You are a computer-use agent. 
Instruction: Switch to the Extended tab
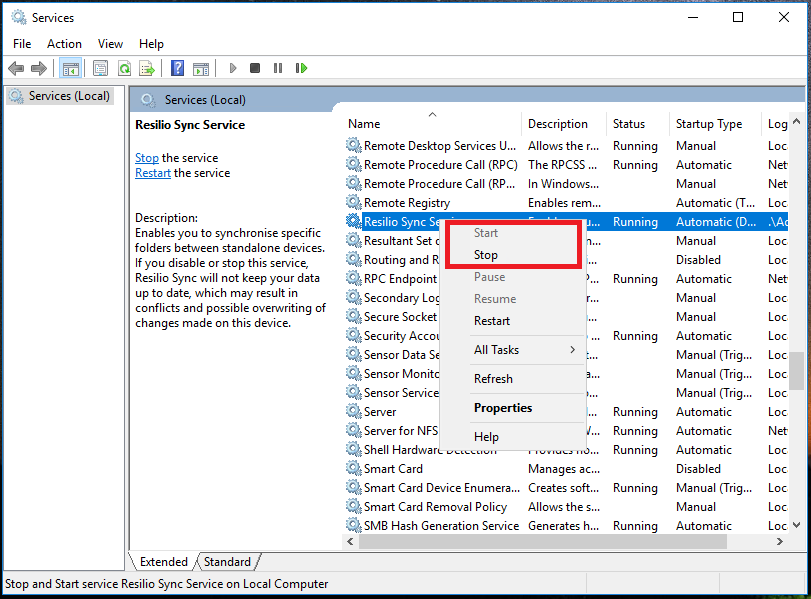[163, 562]
